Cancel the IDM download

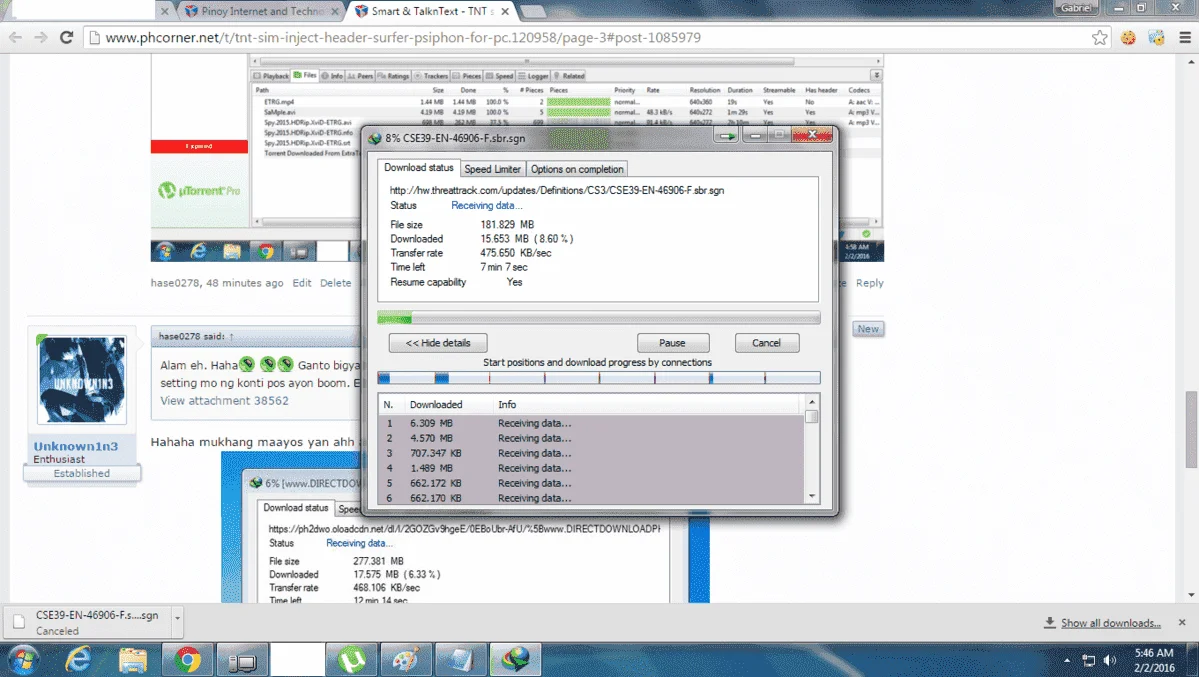click(766, 343)
